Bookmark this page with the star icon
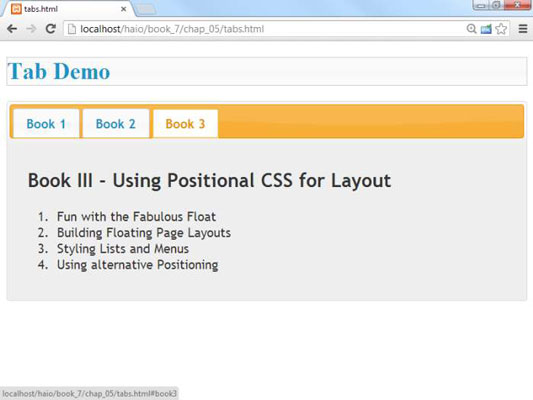Viewport: 533px width, 400px height. tap(501, 29)
